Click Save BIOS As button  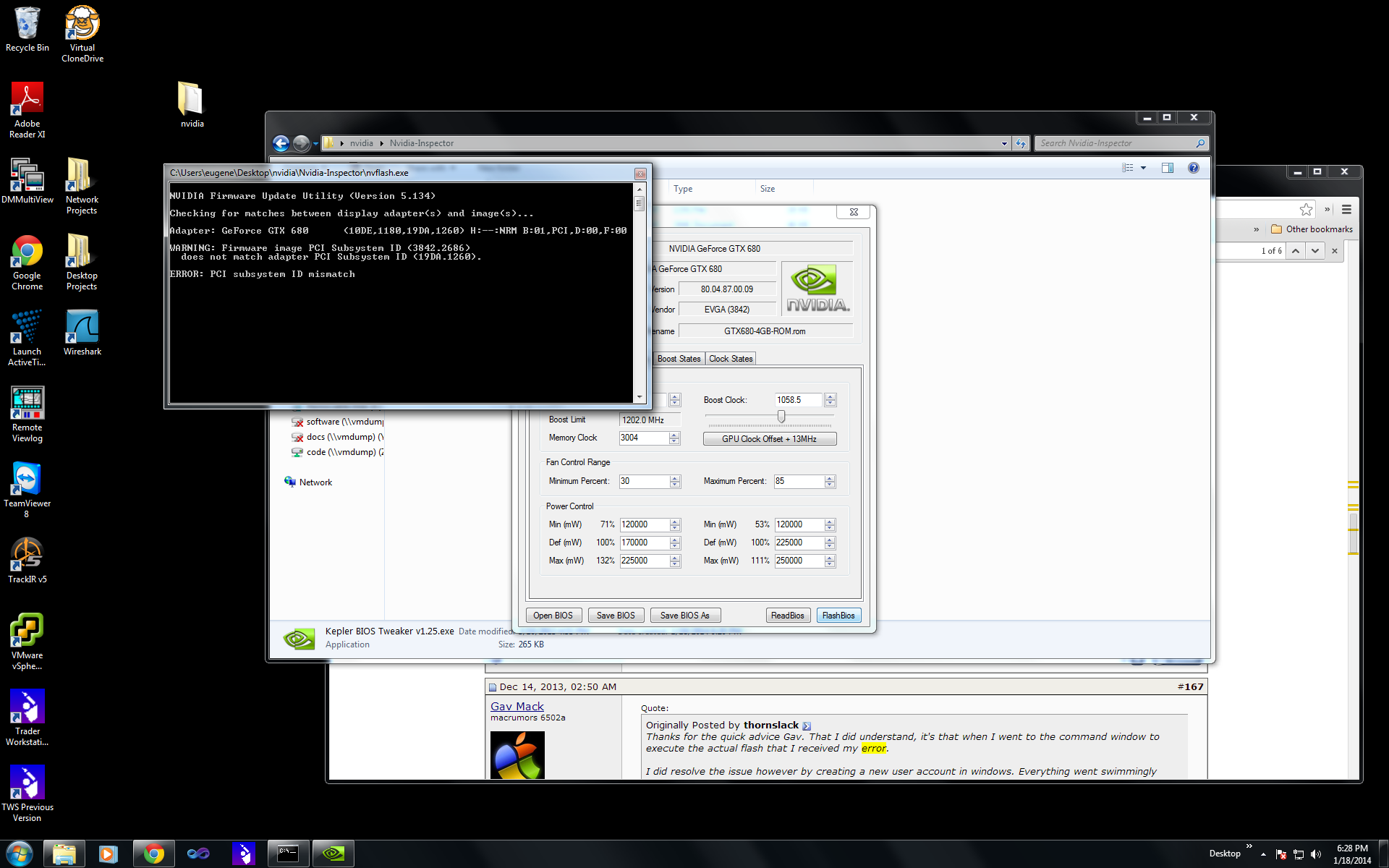[x=684, y=616]
